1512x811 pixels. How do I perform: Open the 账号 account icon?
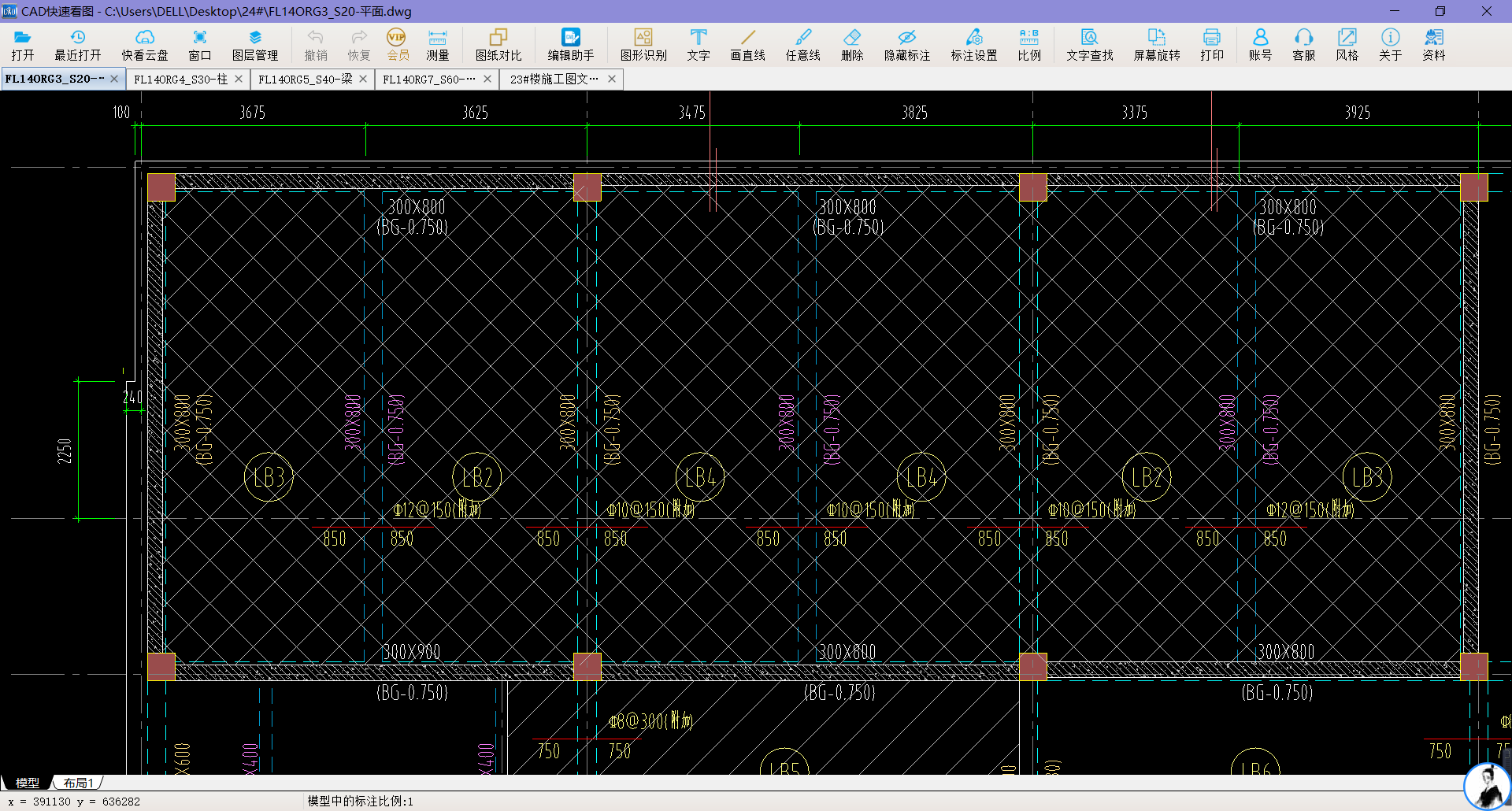1260,45
